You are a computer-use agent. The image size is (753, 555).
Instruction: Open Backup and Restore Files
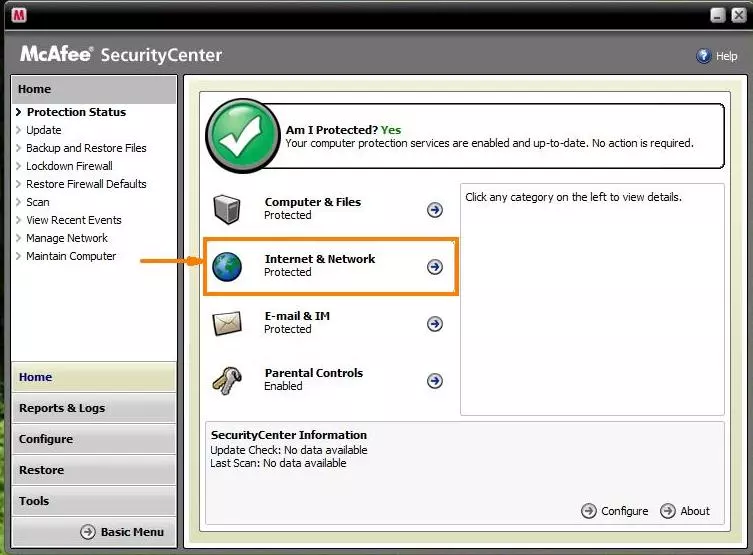pyautogui.click(x=86, y=148)
